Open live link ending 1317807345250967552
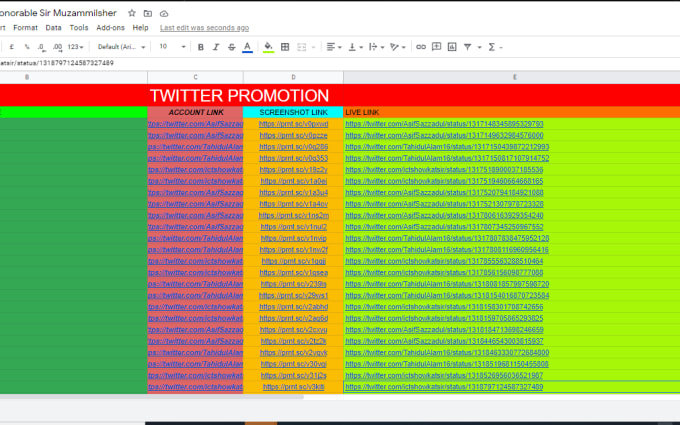 point(444,227)
